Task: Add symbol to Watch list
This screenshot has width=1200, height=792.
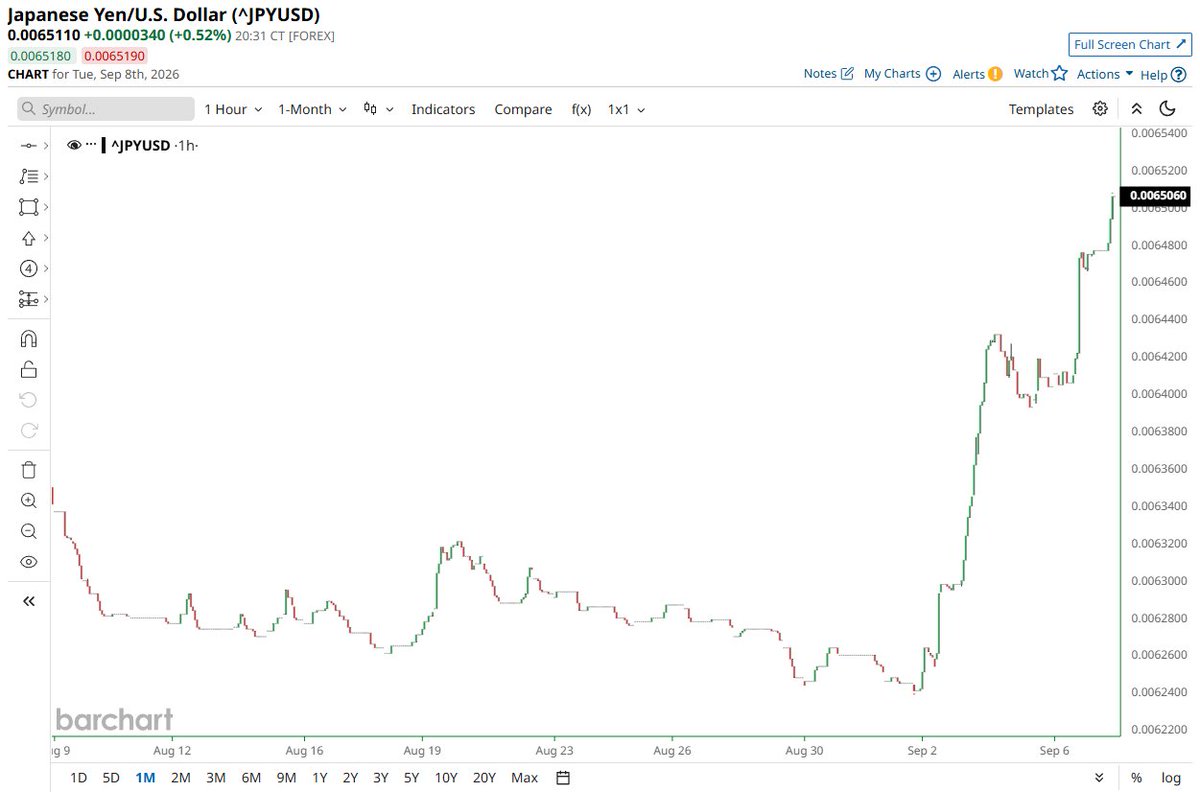Action: point(1040,73)
